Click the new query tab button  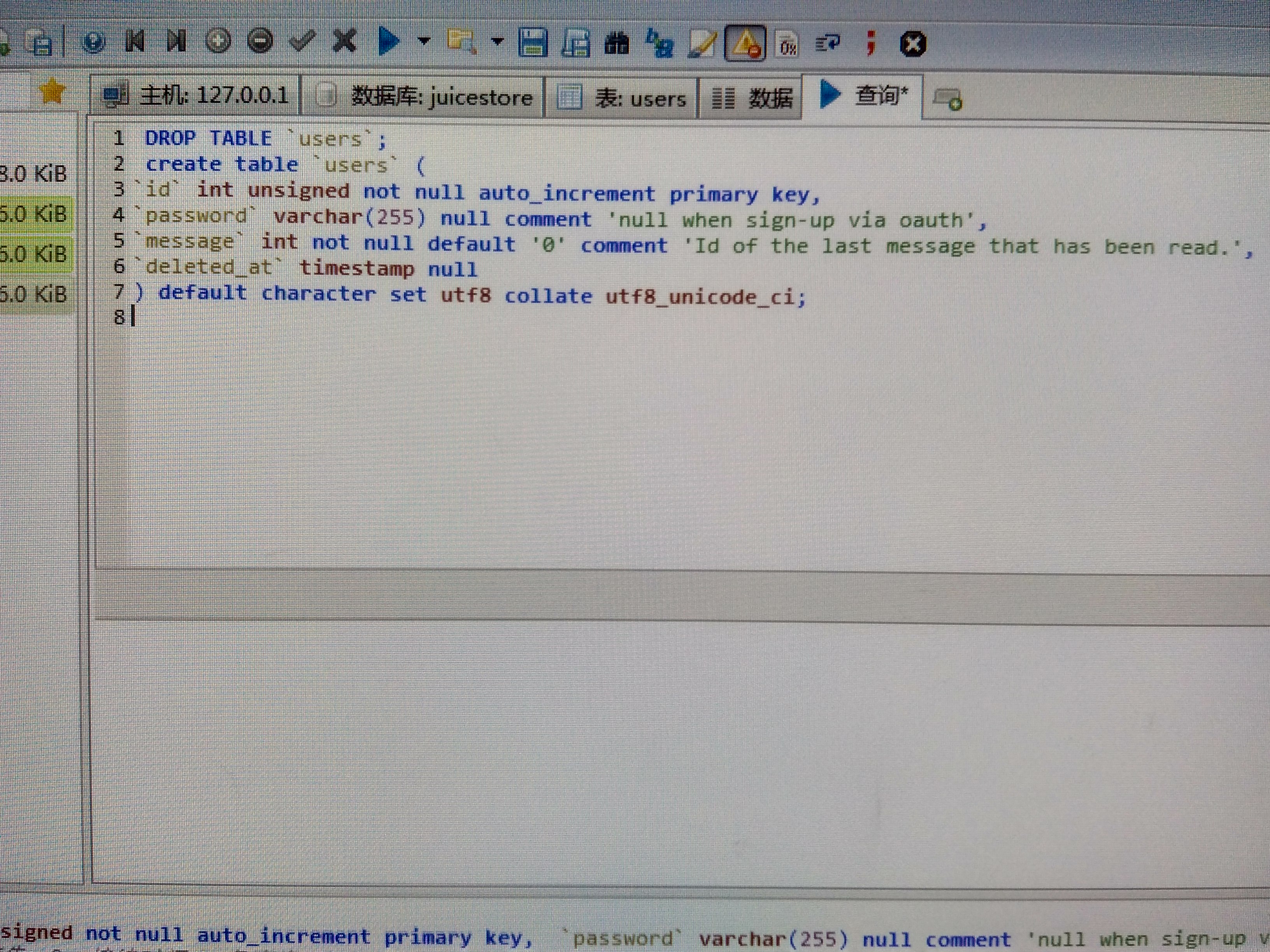coord(947,99)
